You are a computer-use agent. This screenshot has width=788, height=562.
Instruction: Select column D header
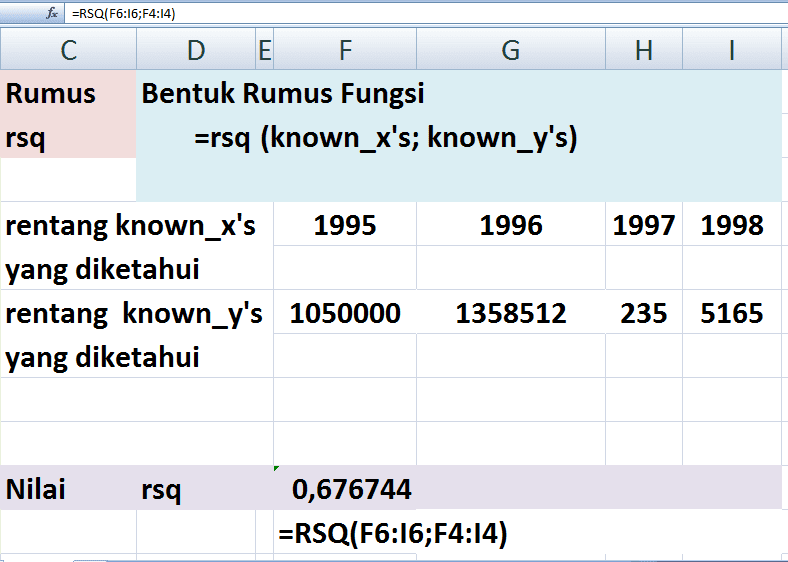tap(196, 50)
